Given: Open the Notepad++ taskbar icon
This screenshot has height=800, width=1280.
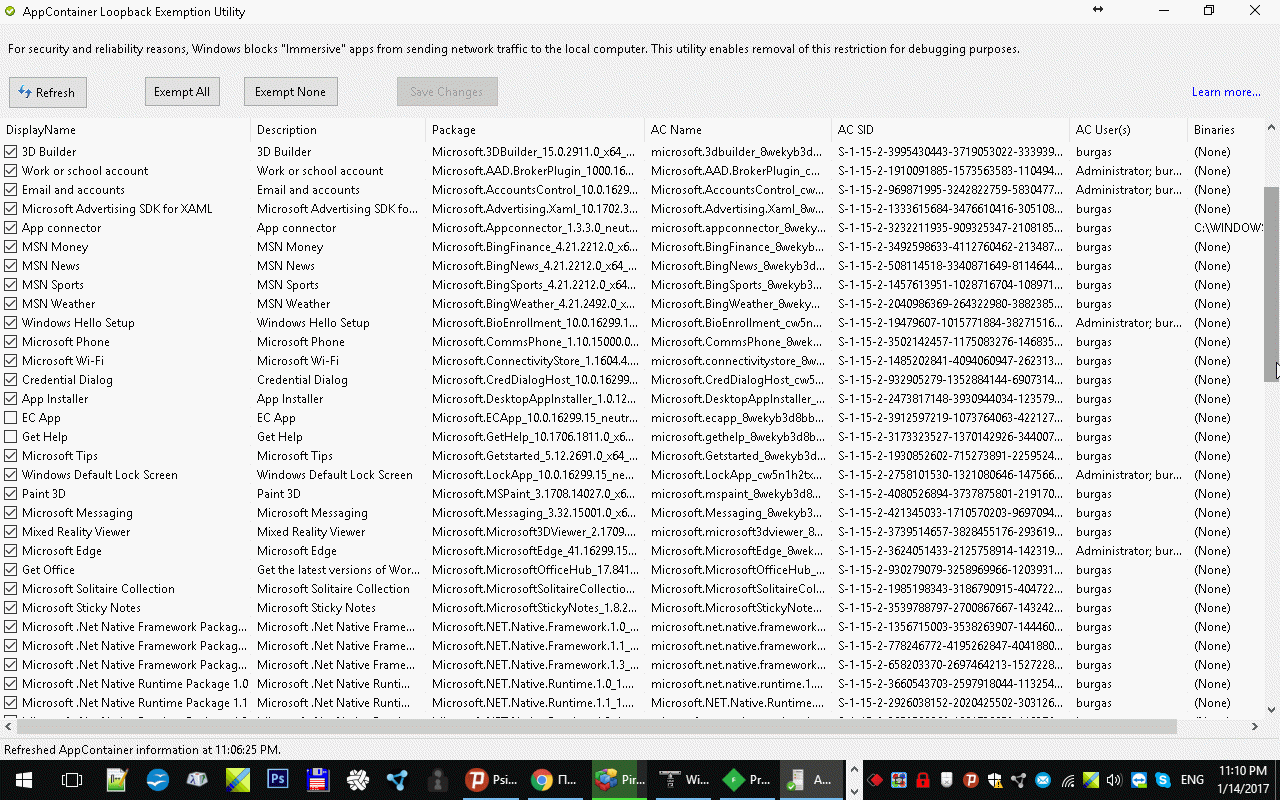Looking at the screenshot, I should point(117,780).
